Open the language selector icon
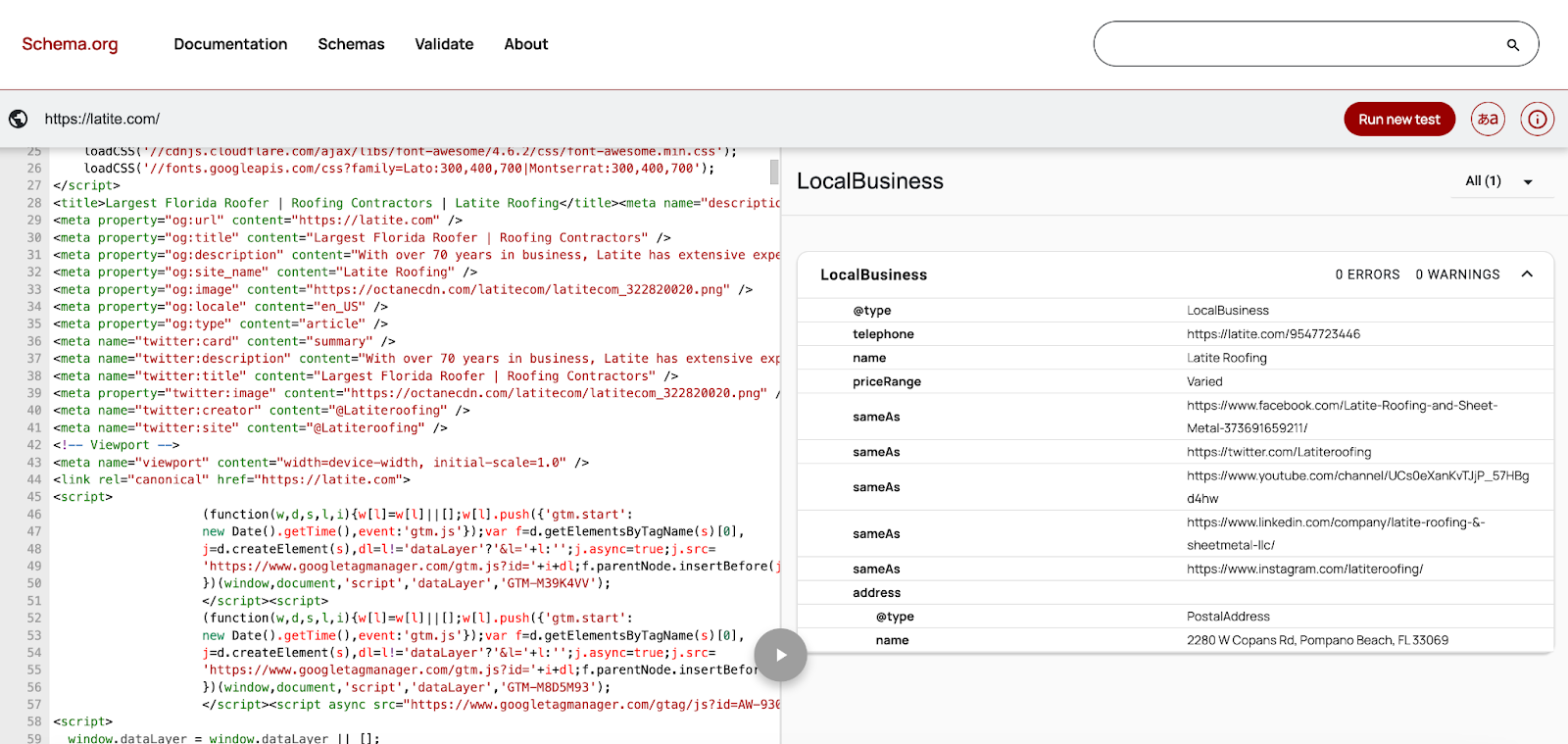This screenshot has width=1568, height=744. click(1488, 119)
